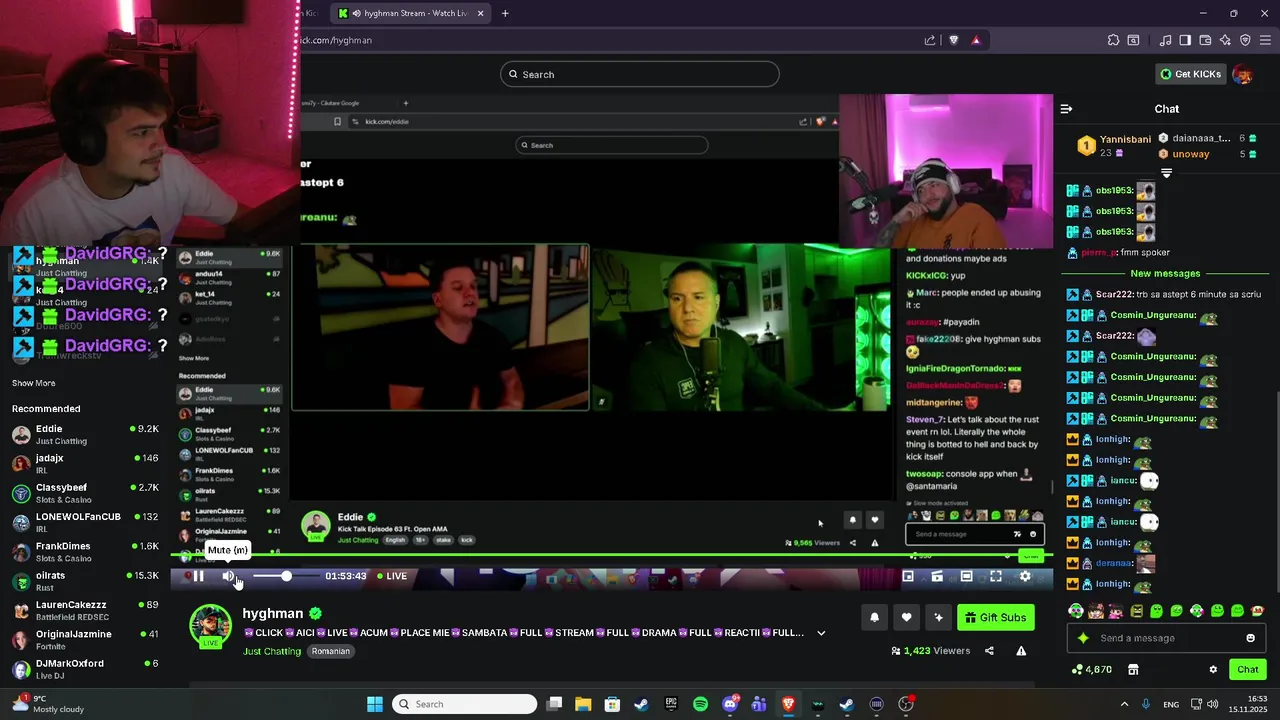1280x720 pixels.
Task: Open the Just Chatting category link
Action: (x=272, y=651)
